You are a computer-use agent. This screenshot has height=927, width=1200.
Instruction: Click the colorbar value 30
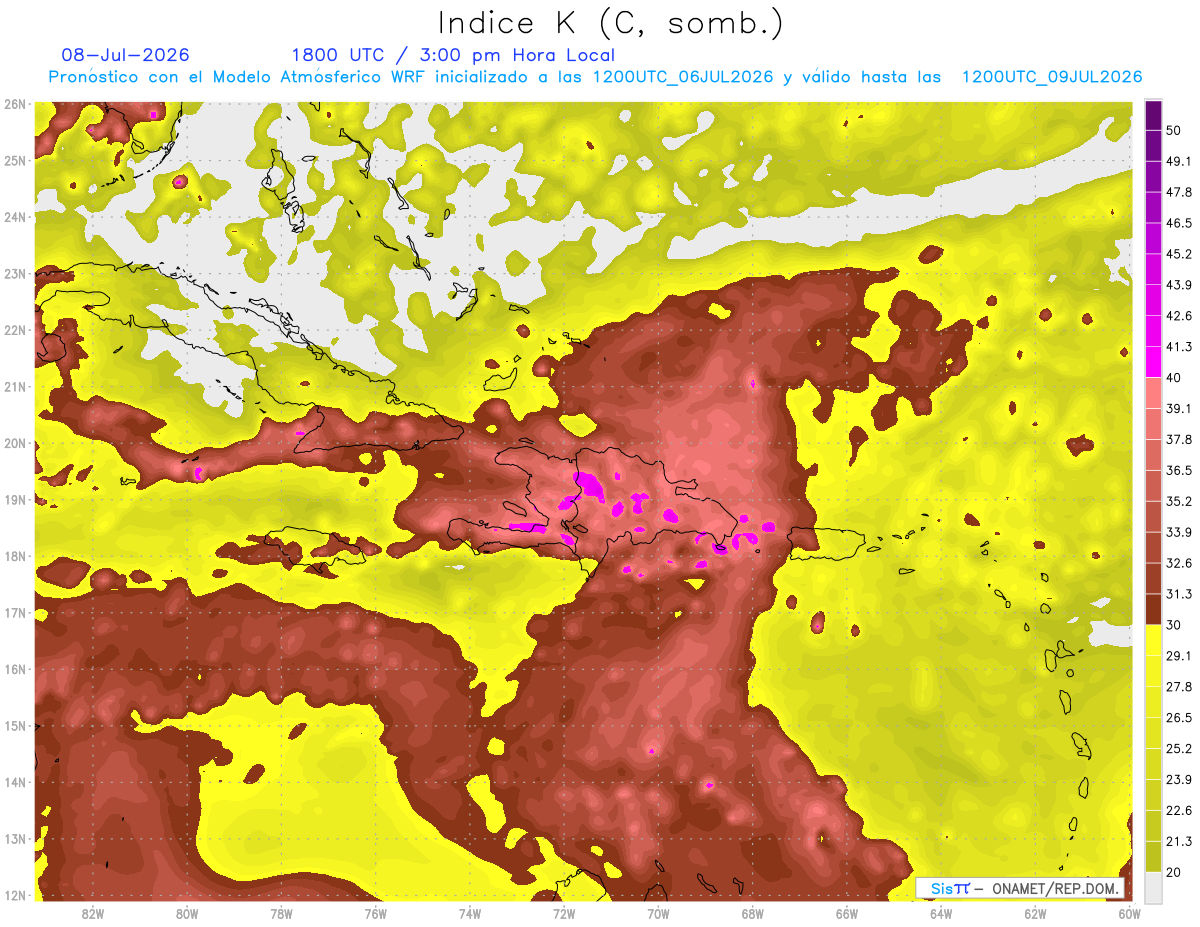click(1175, 625)
